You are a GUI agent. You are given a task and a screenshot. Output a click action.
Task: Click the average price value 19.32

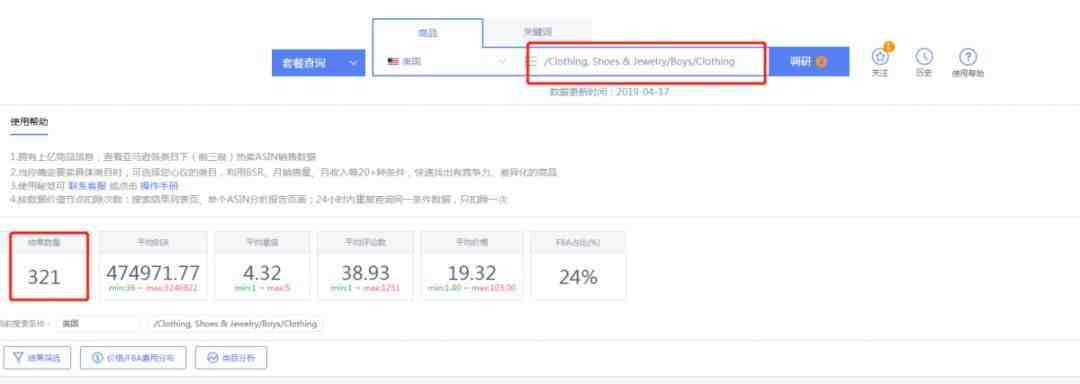(471, 273)
